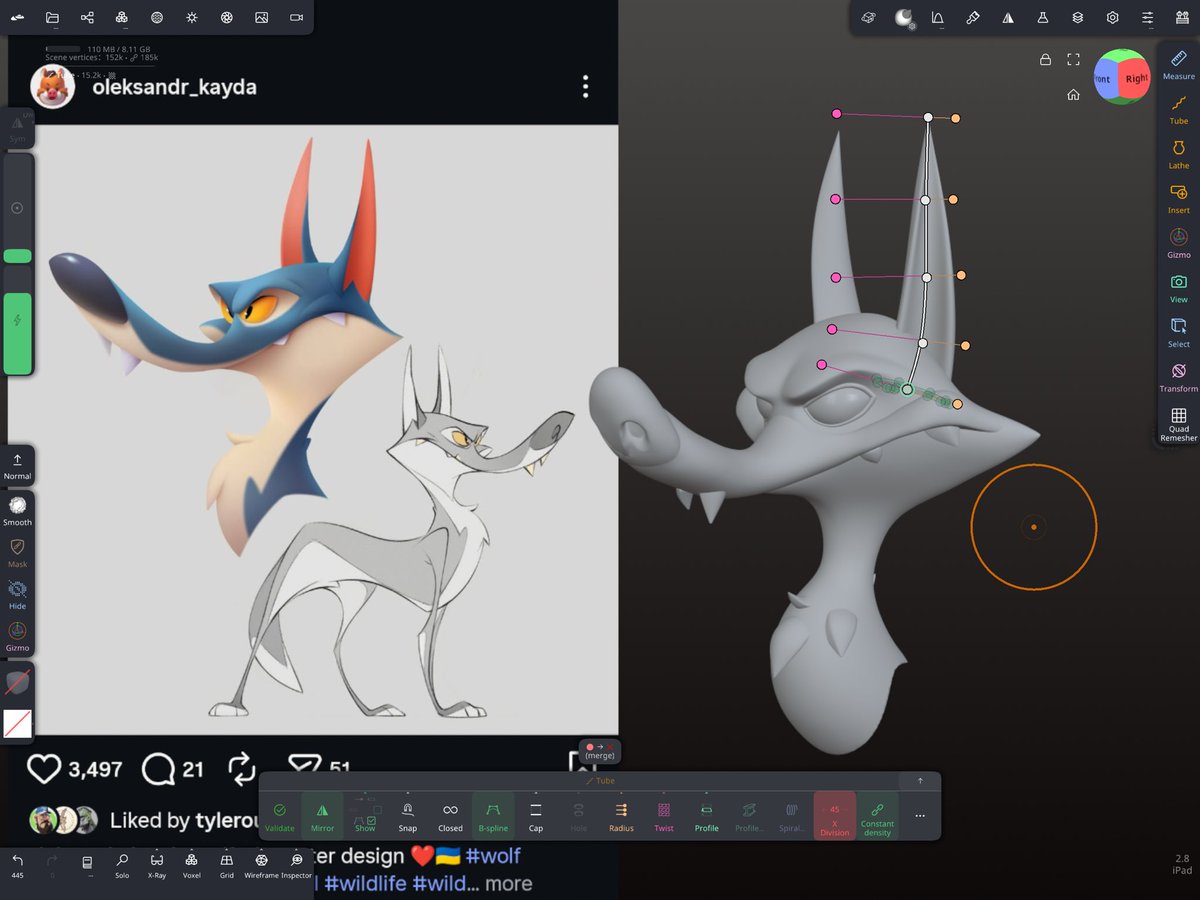Validate the tube curve
This screenshot has height=900, width=1200.
click(x=280, y=815)
